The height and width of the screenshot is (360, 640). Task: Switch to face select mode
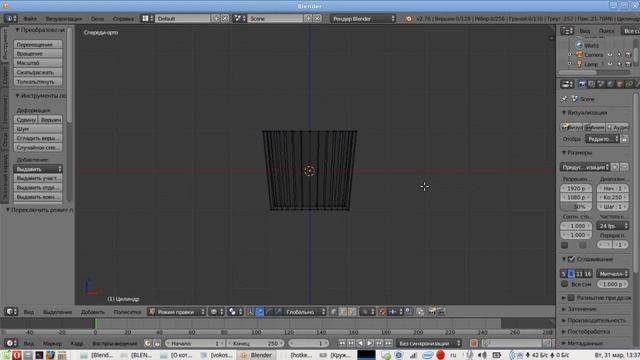coord(352,312)
